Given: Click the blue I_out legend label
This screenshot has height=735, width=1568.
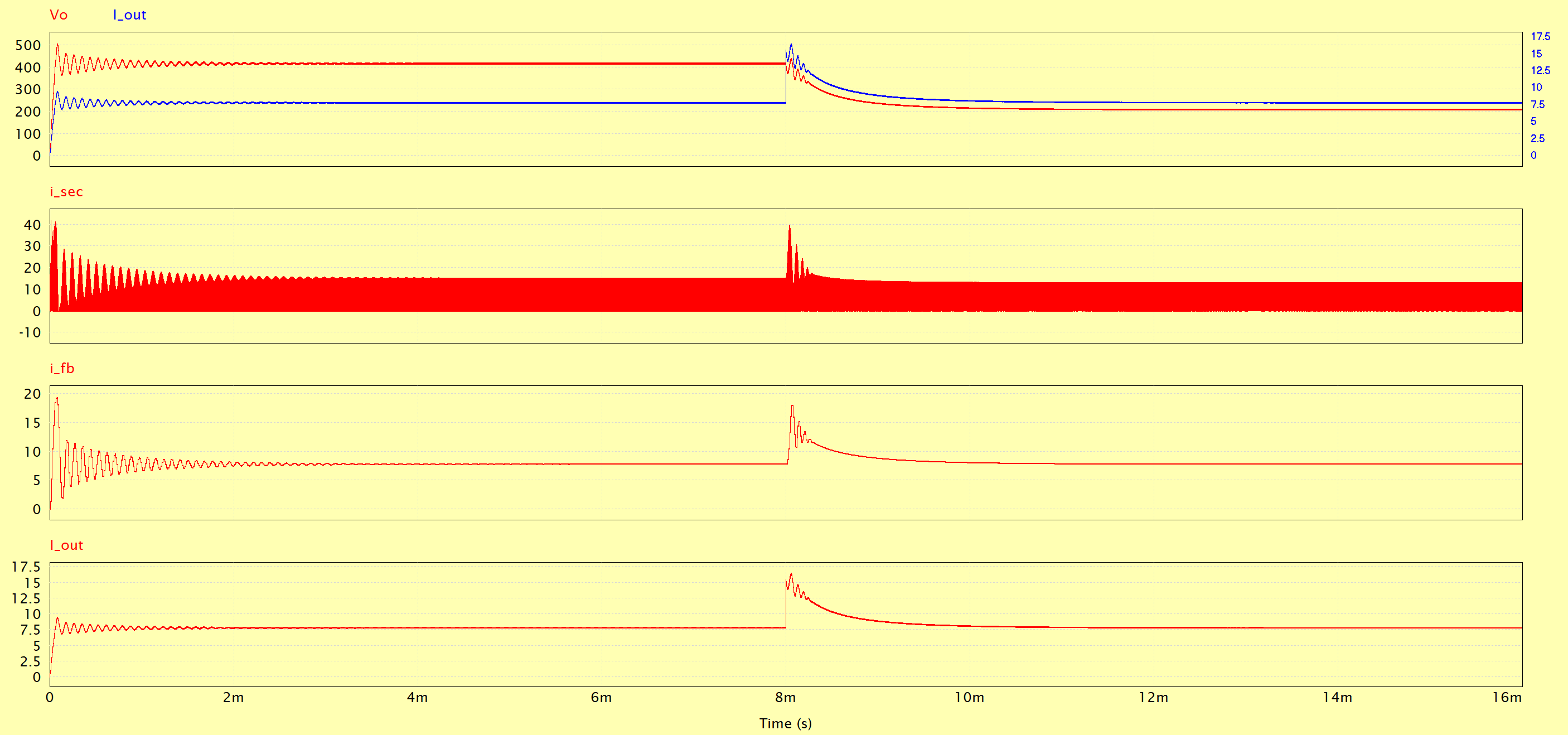Looking at the screenshot, I should (130, 14).
